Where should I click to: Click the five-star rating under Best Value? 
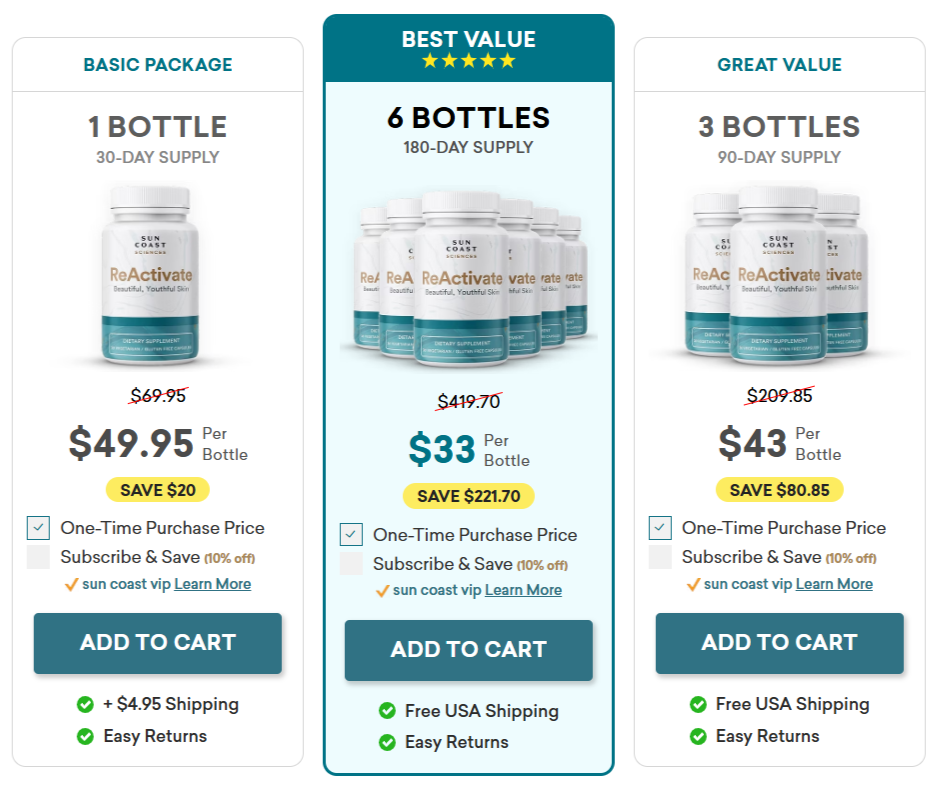[468, 61]
